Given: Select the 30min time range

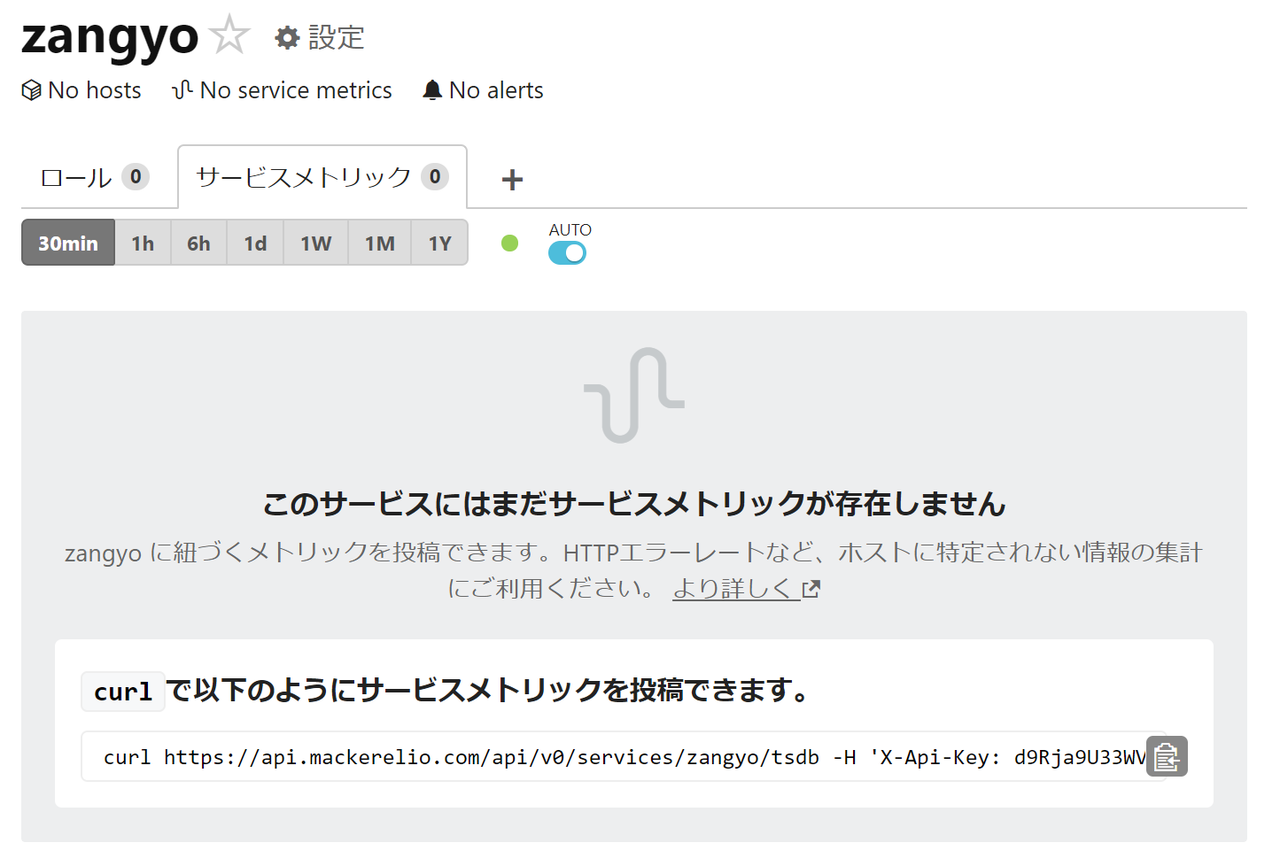Looking at the screenshot, I should (68, 243).
